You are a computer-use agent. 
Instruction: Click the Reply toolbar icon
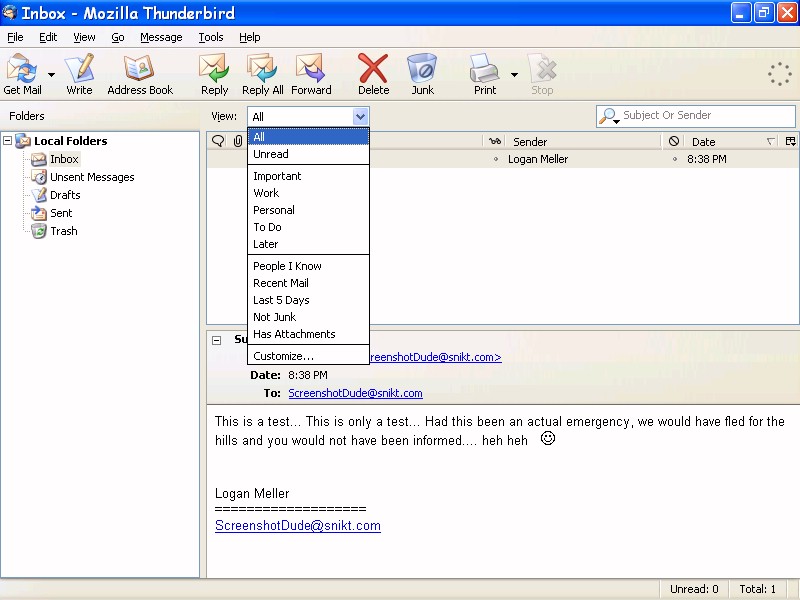214,74
